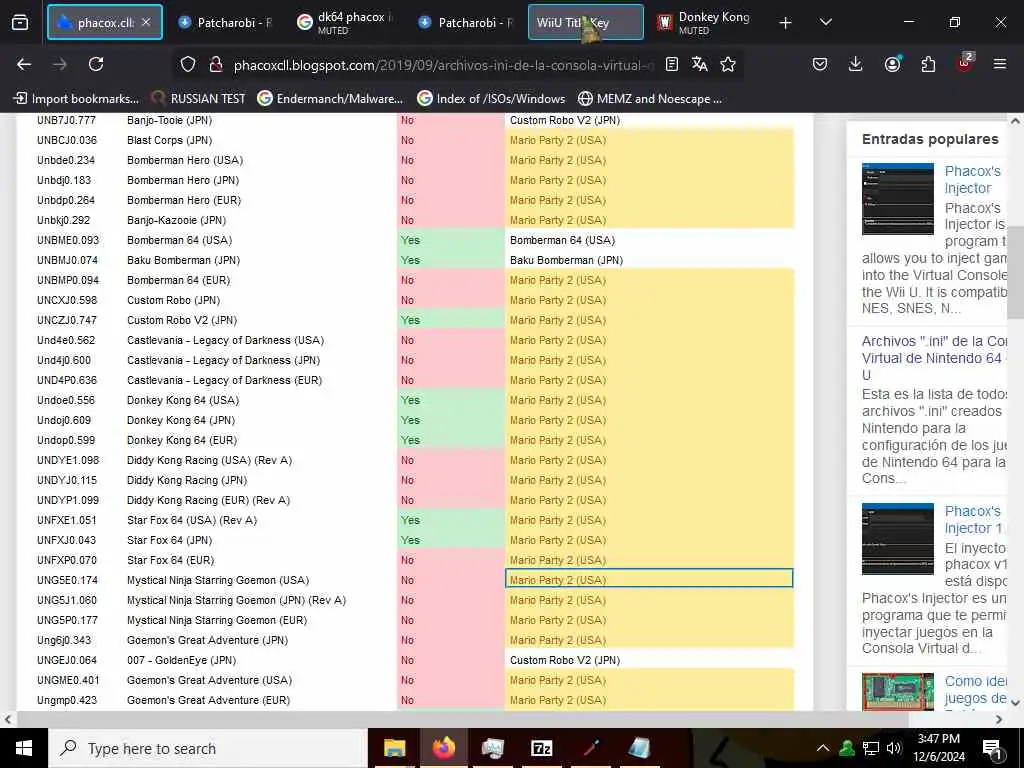Click scroll right arrow on horizontal scrollbar
The height and width of the screenshot is (768, 1024).
(x=999, y=719)
